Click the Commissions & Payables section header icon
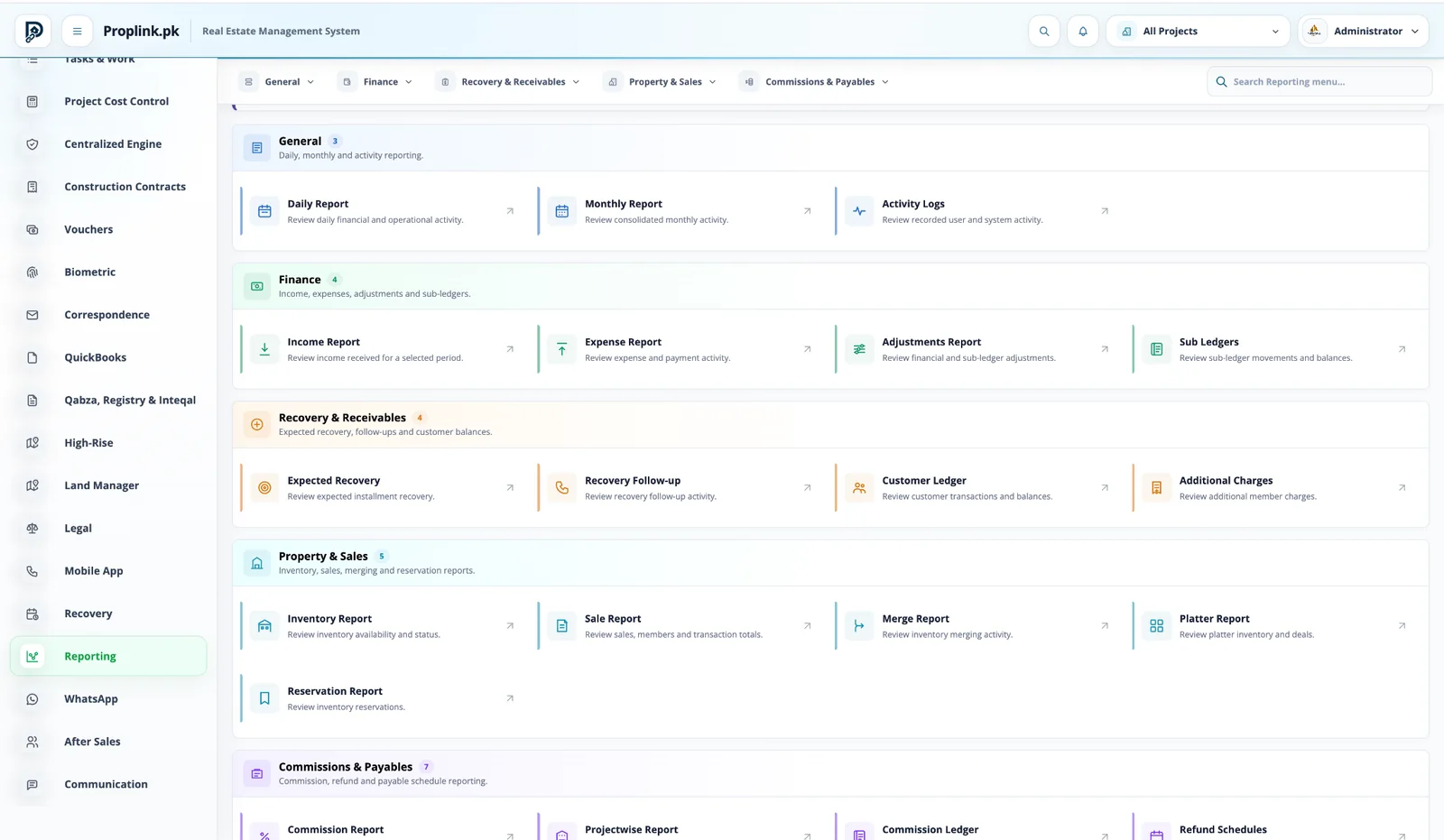This screenshot has height=840, width=1444. (257, 773)
